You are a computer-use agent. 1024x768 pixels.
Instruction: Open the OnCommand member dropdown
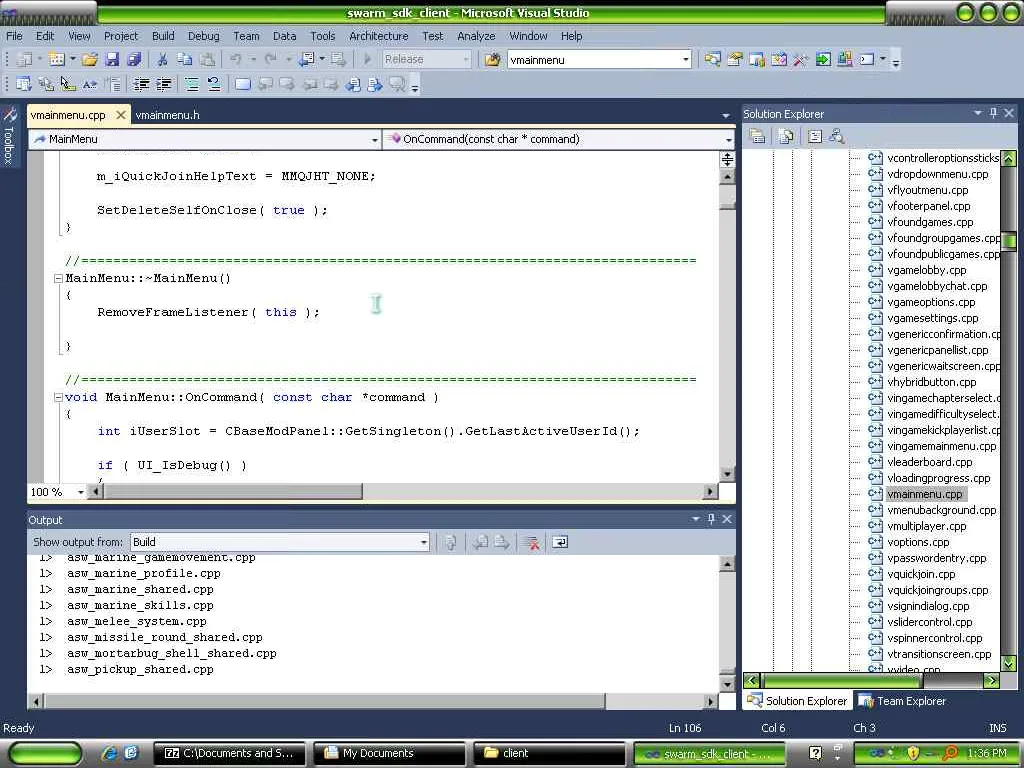coord(728,139)
